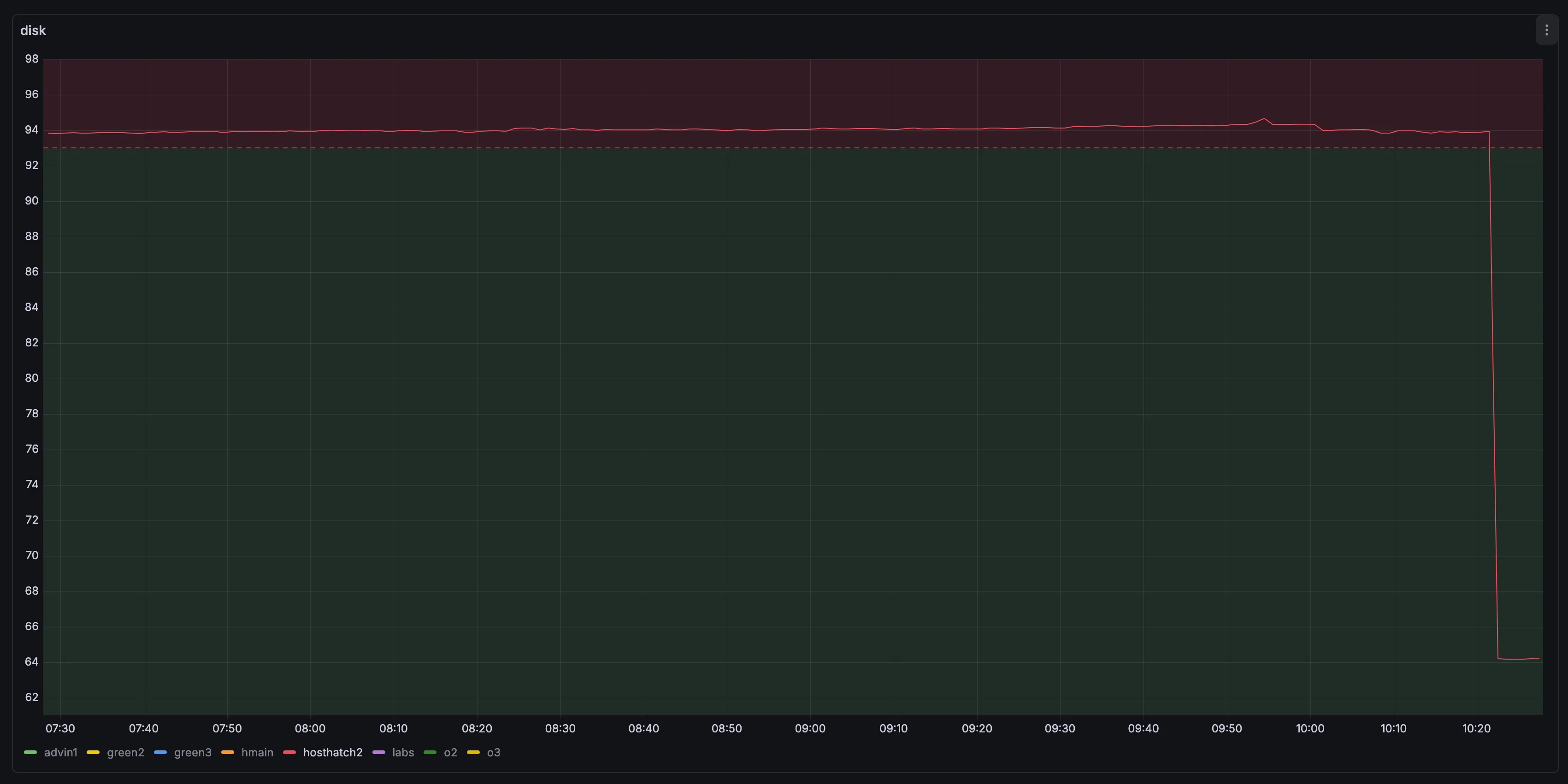The width and height of the screenshot is (1568, 784).
Task: Click the advin1 green legend color swatch
Action: pos(30,752)
